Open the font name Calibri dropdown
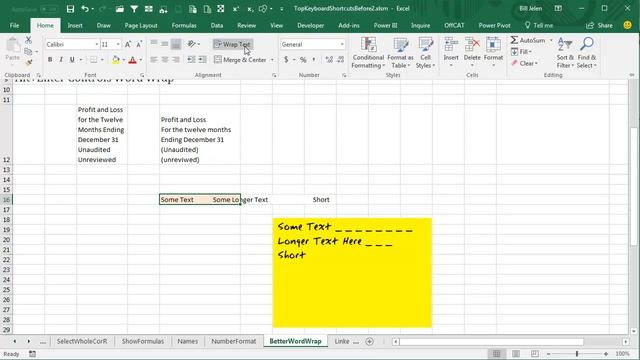640x360 pixels. [x=97, y=44]
